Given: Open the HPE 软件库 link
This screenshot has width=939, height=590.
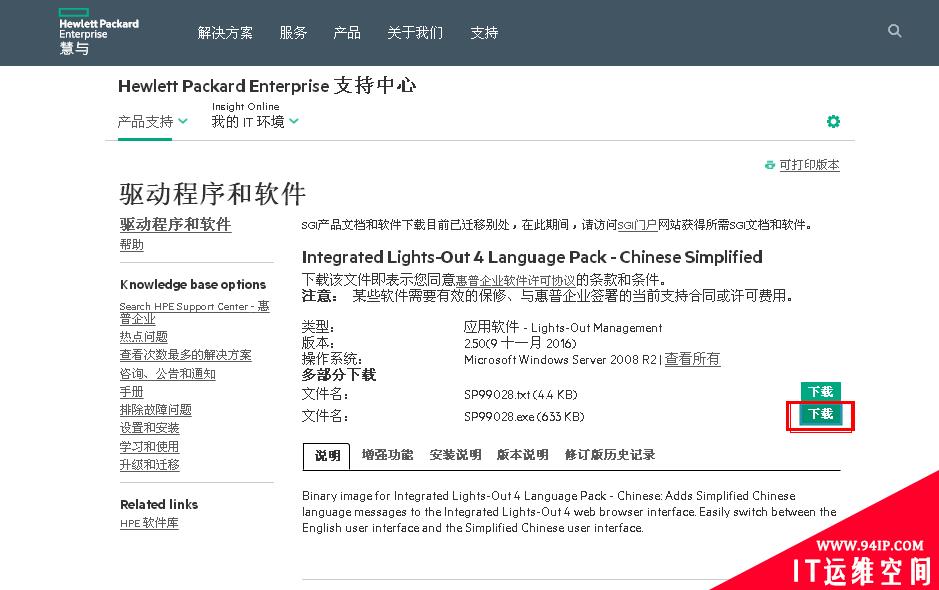Looking at the screenshot, I should click(x=149, y=523).
